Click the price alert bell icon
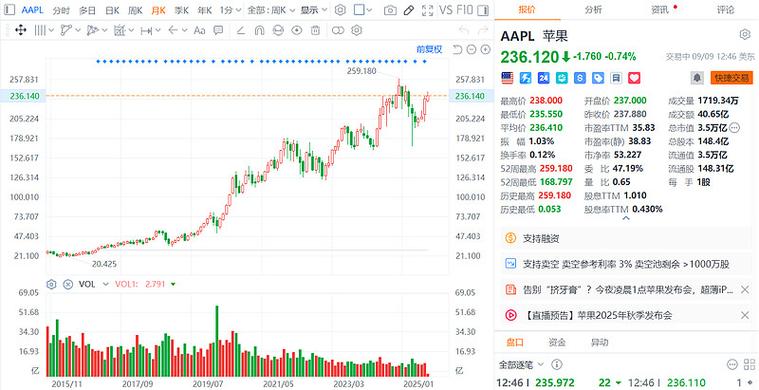The image size is (759, 390). click(x=697, y=77)
